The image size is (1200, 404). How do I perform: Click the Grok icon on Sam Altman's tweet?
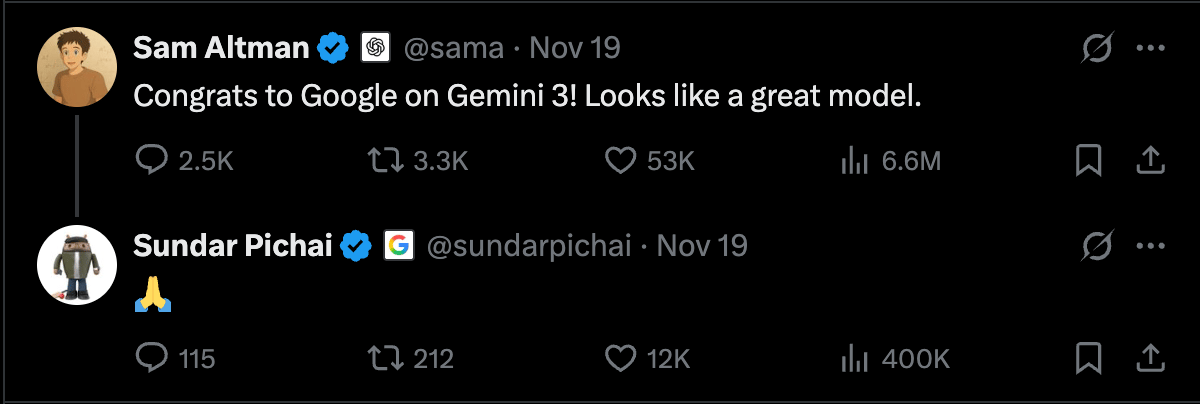click(x=1098, y=48)
